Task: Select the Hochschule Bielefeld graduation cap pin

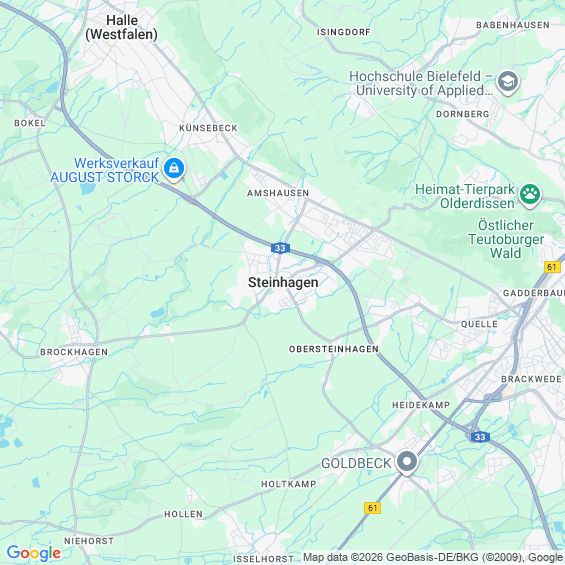Action: (x=508, y=83)
